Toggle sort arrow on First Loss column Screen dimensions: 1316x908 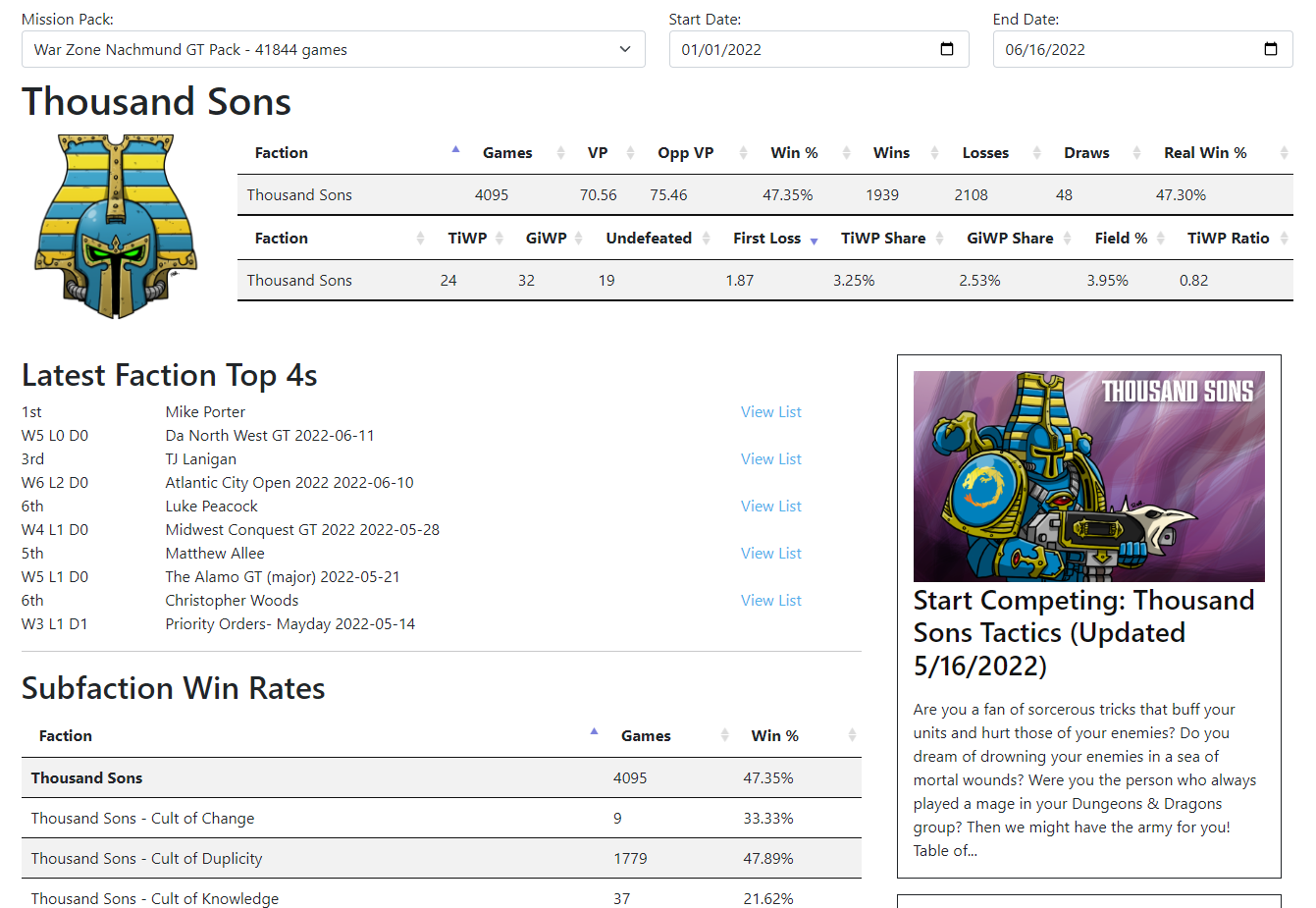pos(814,240)
